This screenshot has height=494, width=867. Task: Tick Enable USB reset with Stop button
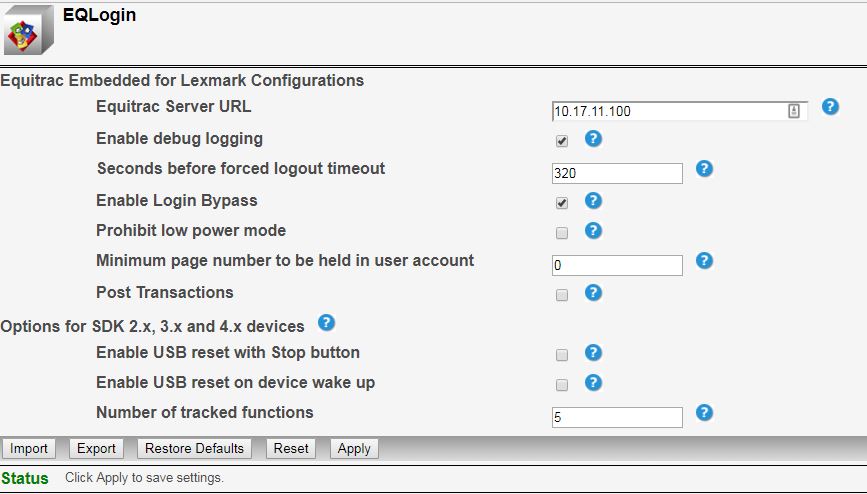pos(562,355)
